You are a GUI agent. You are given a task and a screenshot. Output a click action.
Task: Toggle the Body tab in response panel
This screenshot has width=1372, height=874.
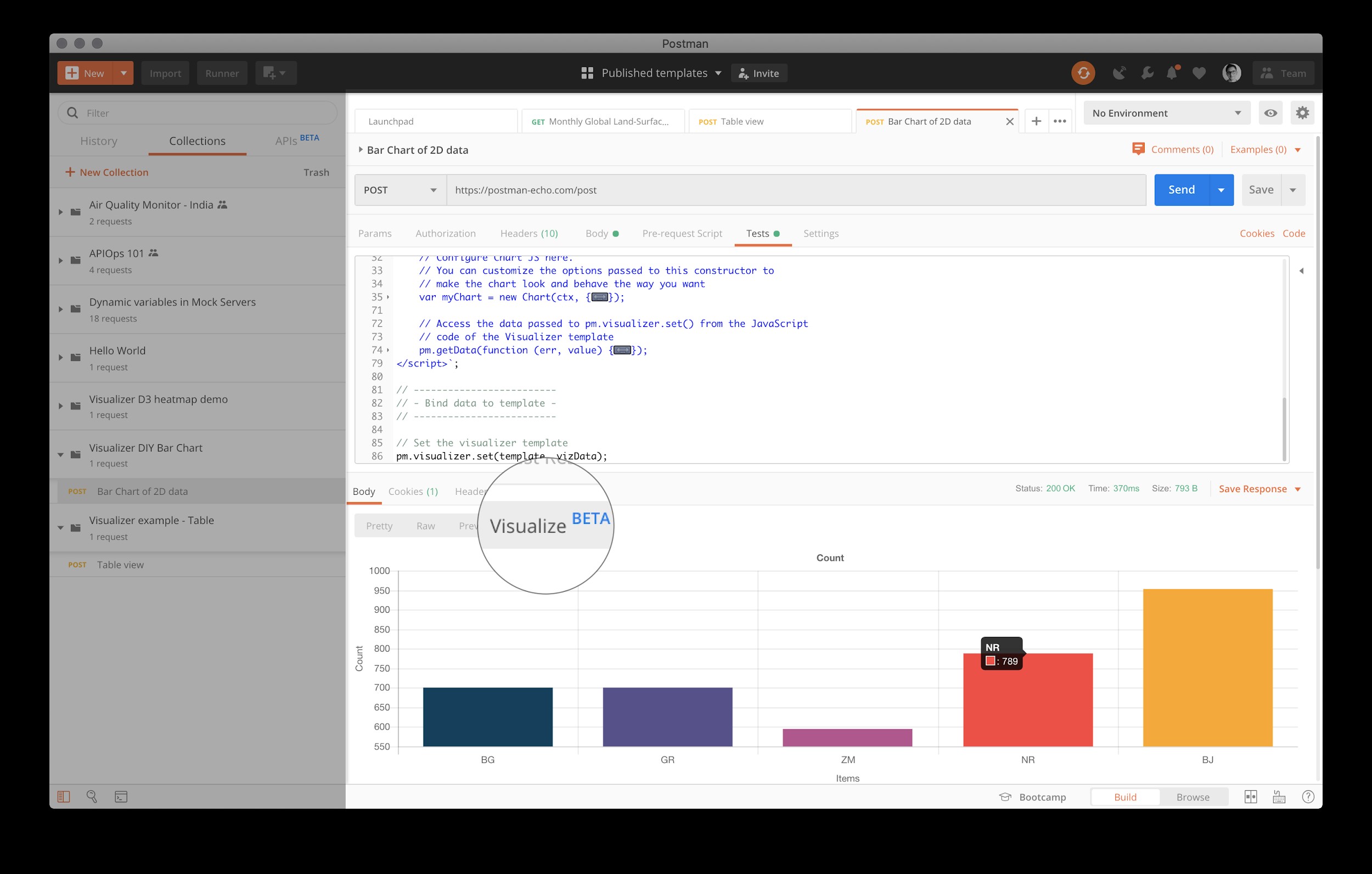pos(363,491)
